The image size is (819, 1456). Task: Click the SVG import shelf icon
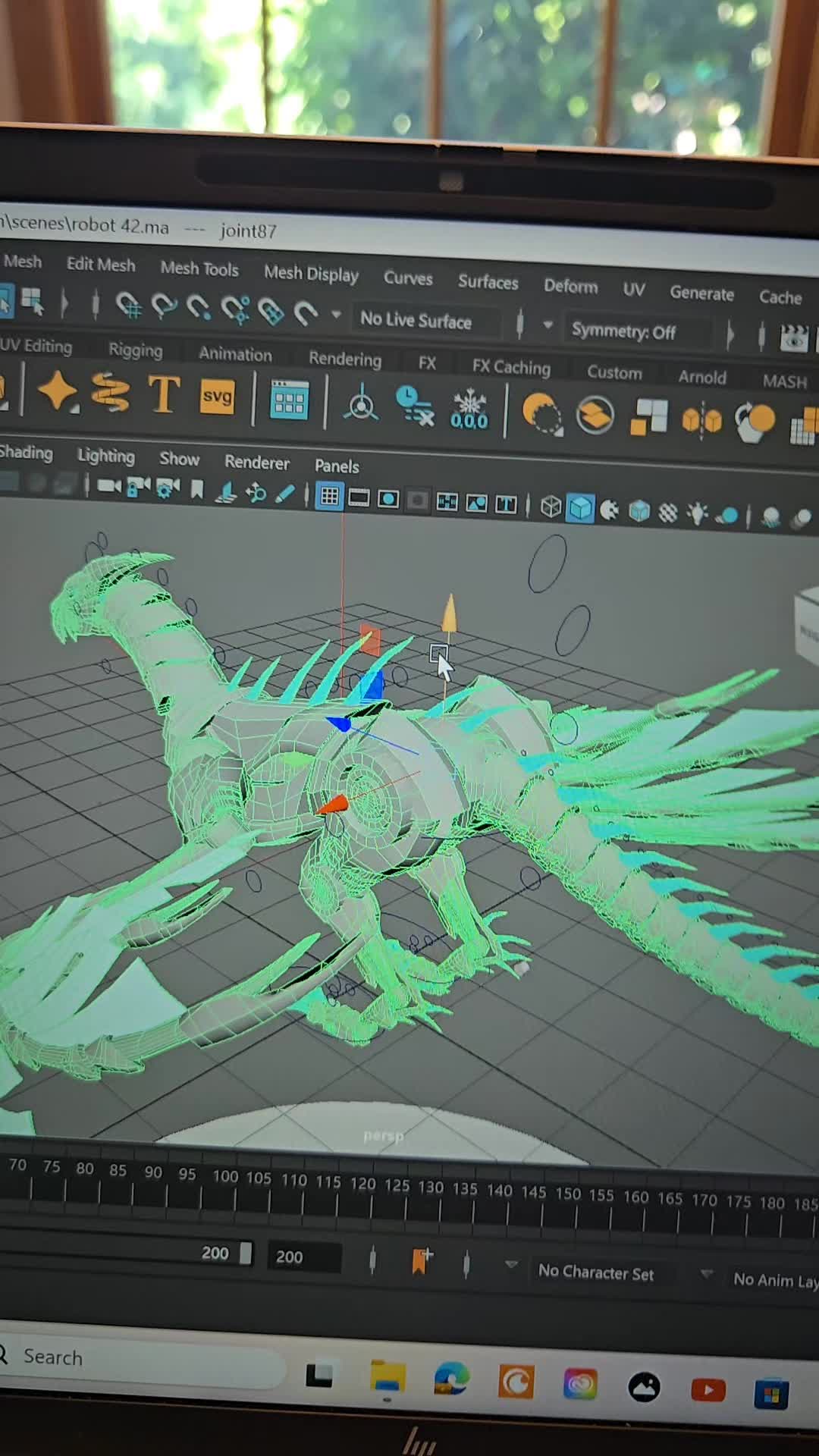[x=217, y=397]
